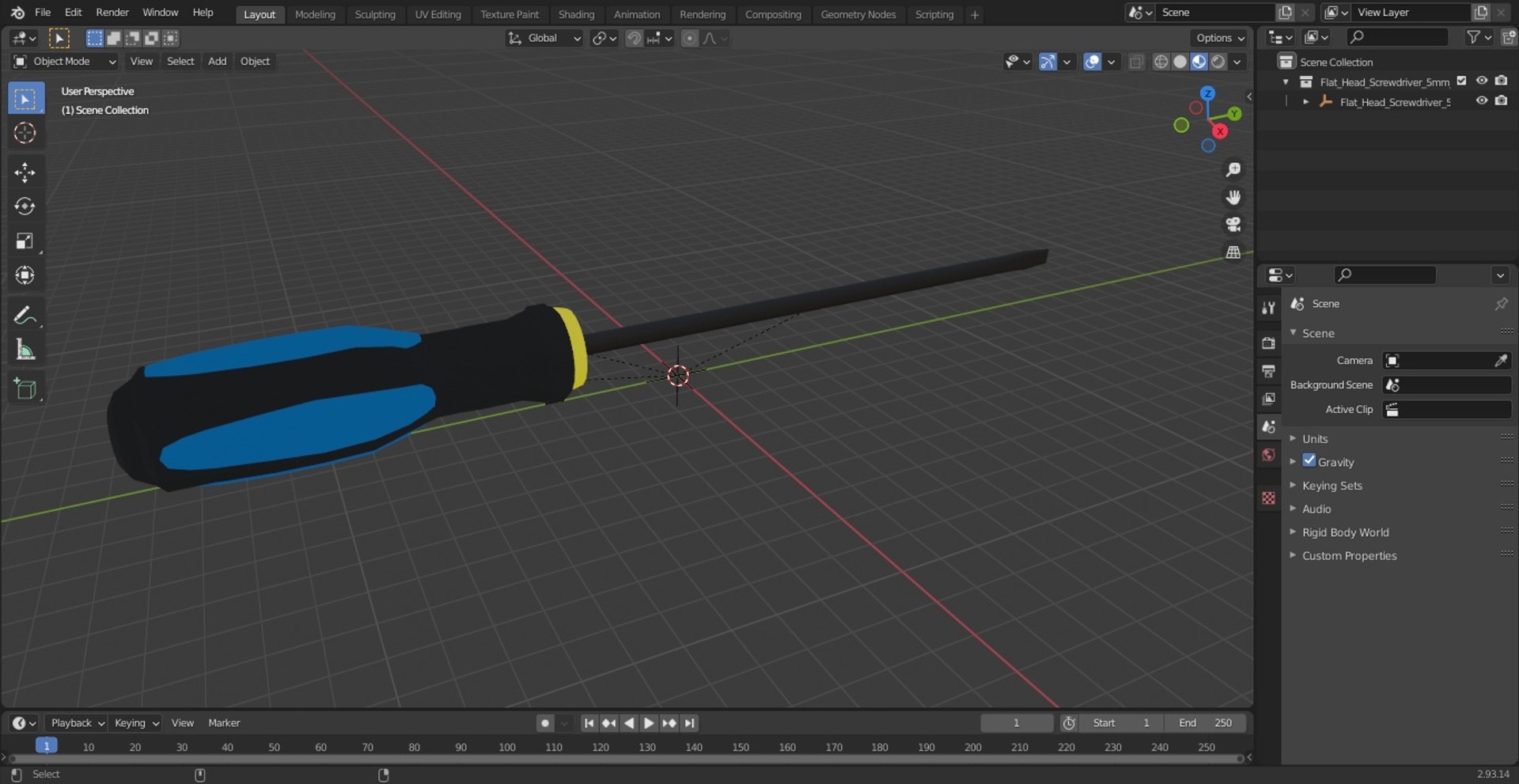Activate the Move tool

point(25,172)
